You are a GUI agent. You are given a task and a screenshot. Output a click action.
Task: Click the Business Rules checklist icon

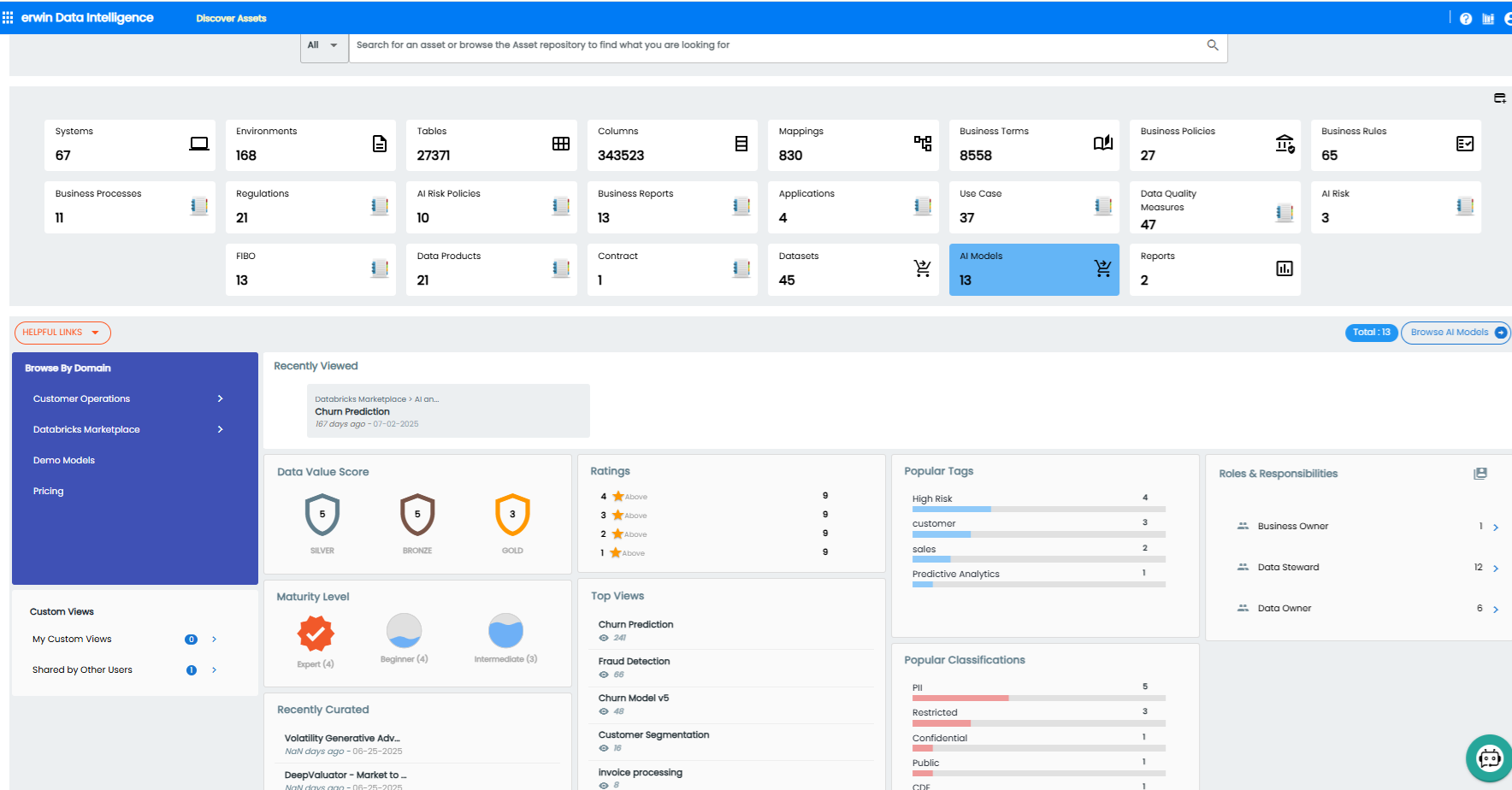pyautogui.click(x=1465, y=144)
